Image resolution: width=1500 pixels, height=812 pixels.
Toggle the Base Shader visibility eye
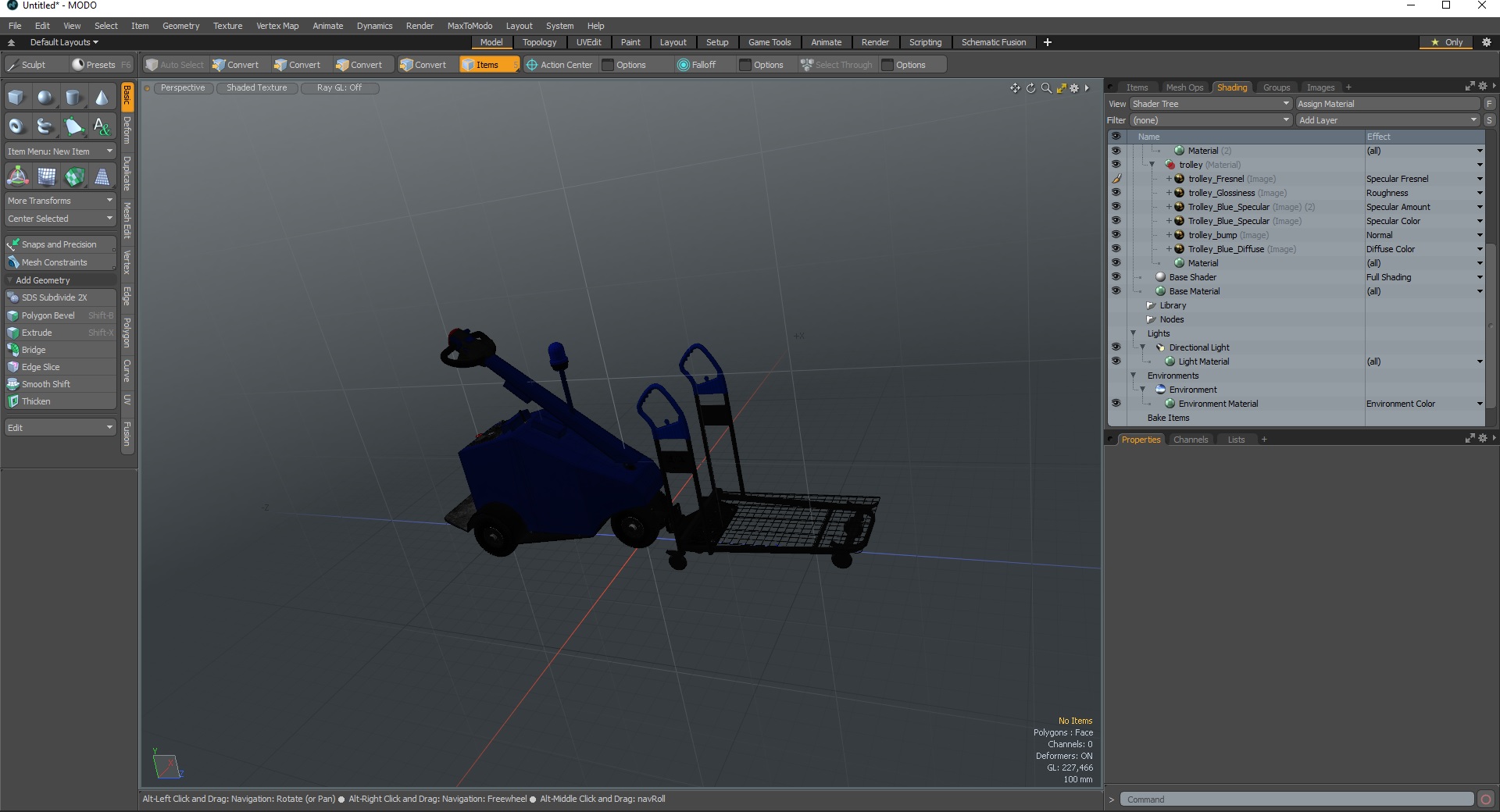coord(1116,277)
